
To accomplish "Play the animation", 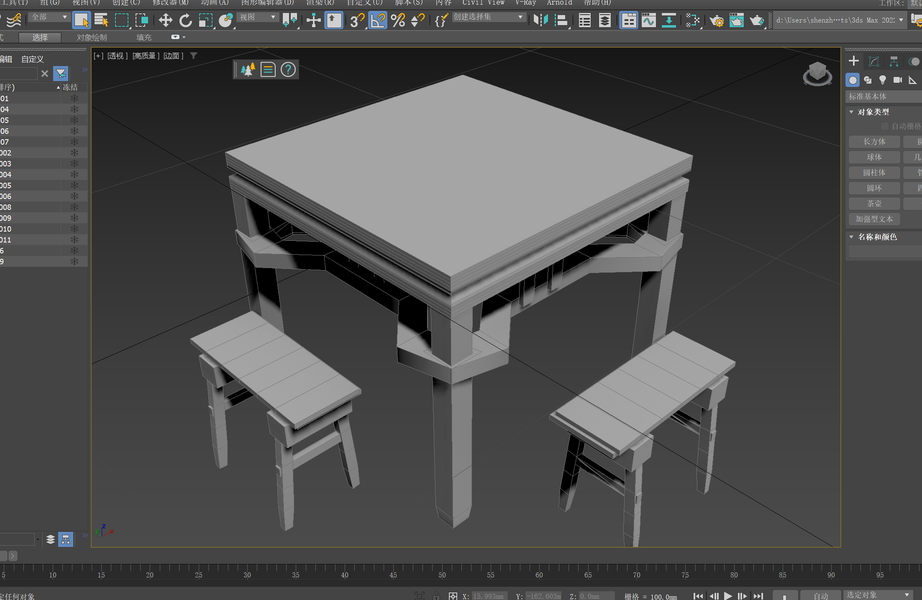I will [728, 596].
